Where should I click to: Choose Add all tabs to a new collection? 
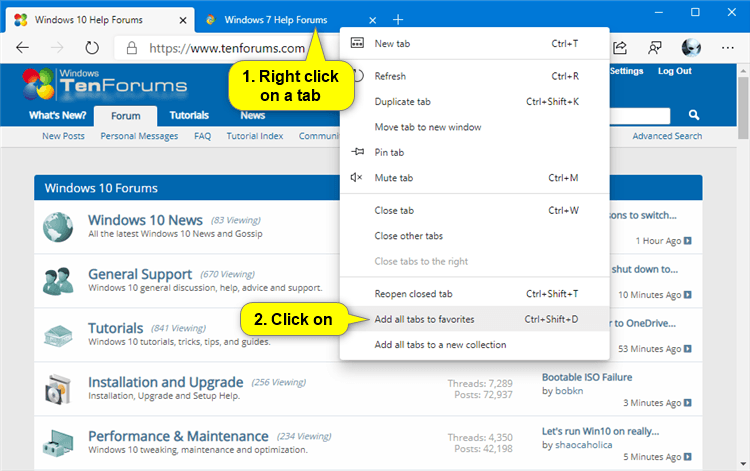(x=474, y=344)
